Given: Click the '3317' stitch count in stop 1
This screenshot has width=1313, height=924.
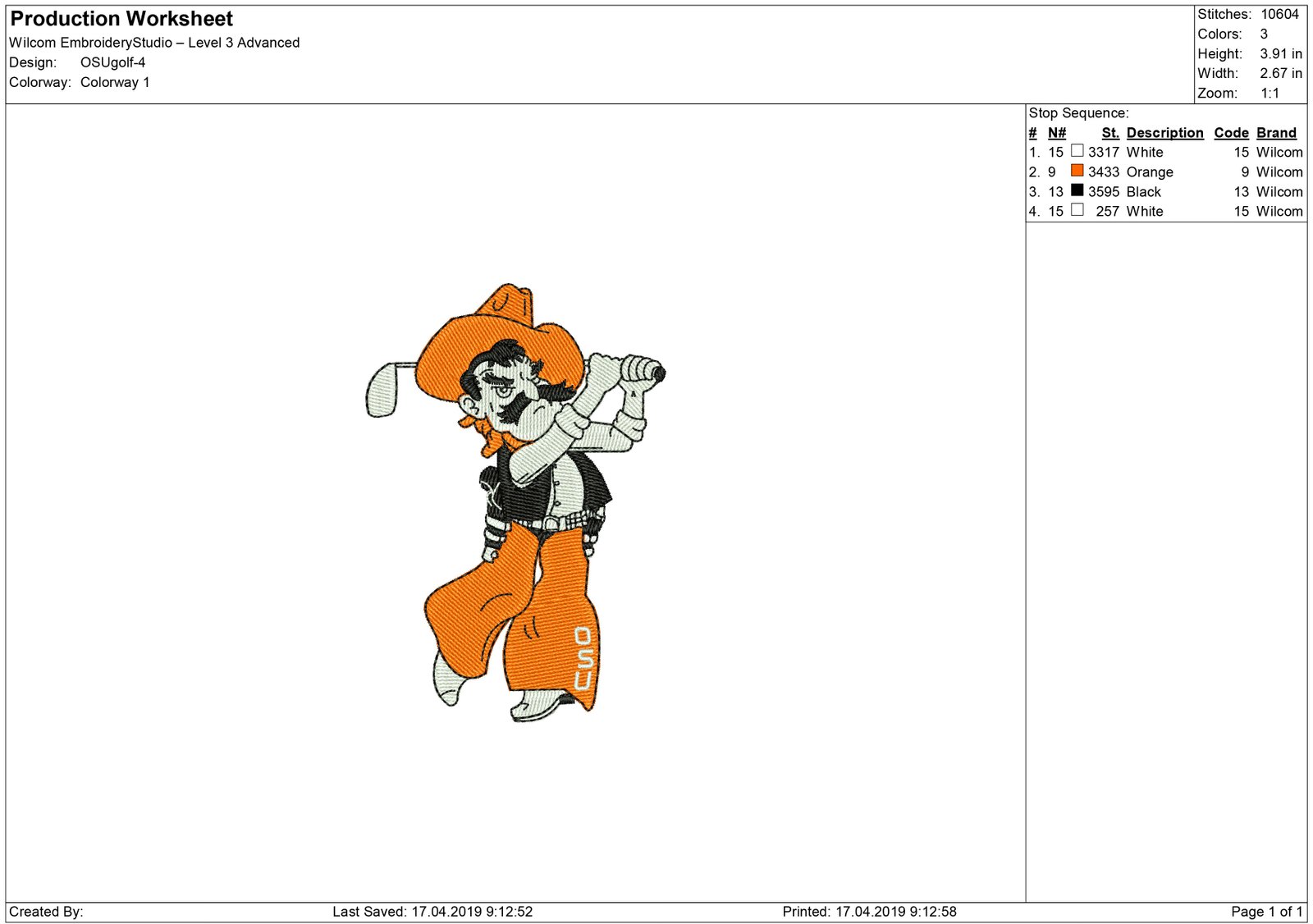Looking at the screenshot, I should coord(1104,153).
